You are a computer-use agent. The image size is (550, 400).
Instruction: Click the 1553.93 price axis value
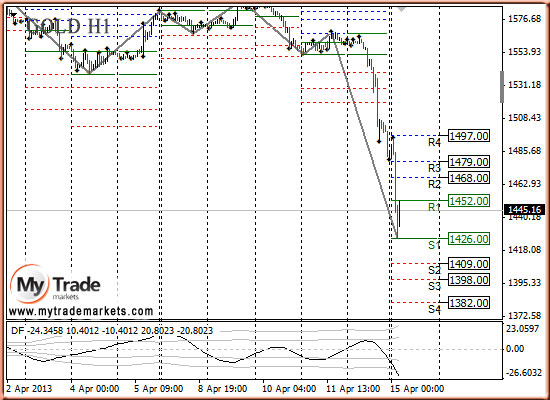525,52
